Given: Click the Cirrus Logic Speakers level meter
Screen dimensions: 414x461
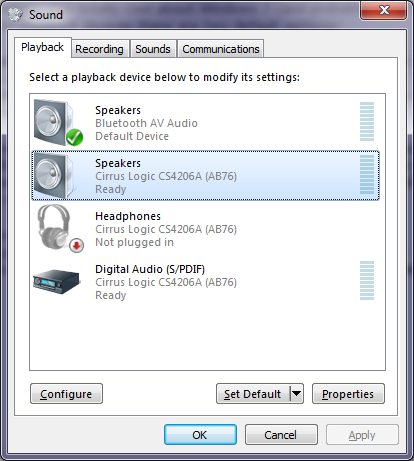Looking at the screenshot, I should point(367,174).
